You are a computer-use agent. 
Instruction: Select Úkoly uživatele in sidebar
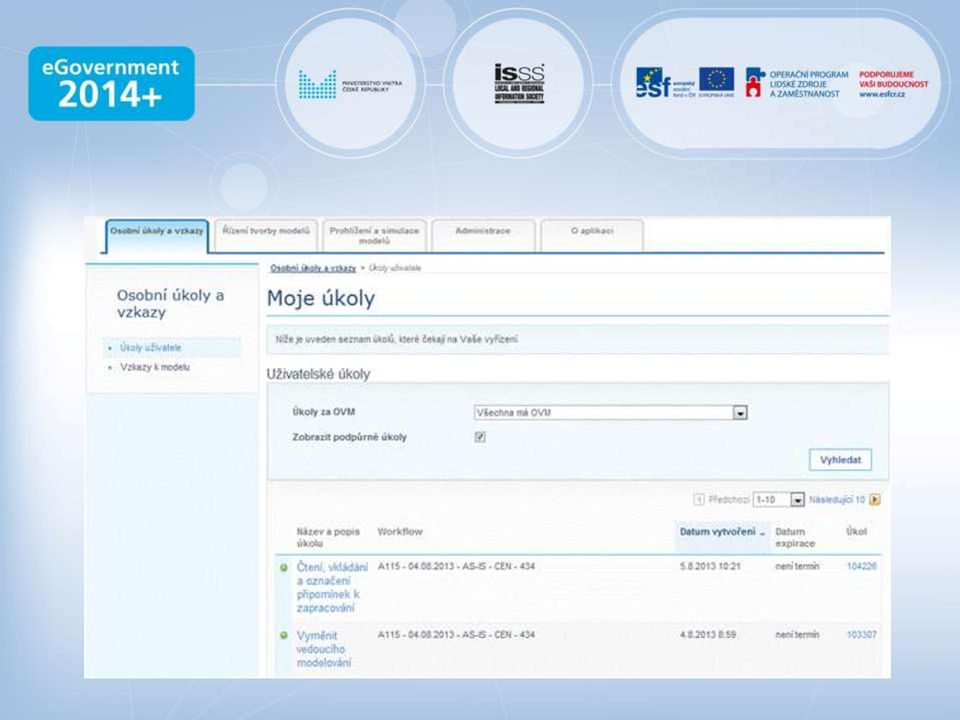tap(151, 348)
